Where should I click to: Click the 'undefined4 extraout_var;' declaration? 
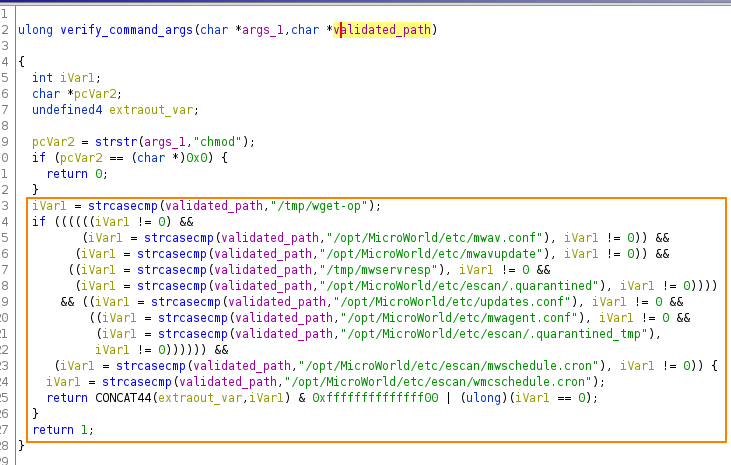tap(115, 110)
